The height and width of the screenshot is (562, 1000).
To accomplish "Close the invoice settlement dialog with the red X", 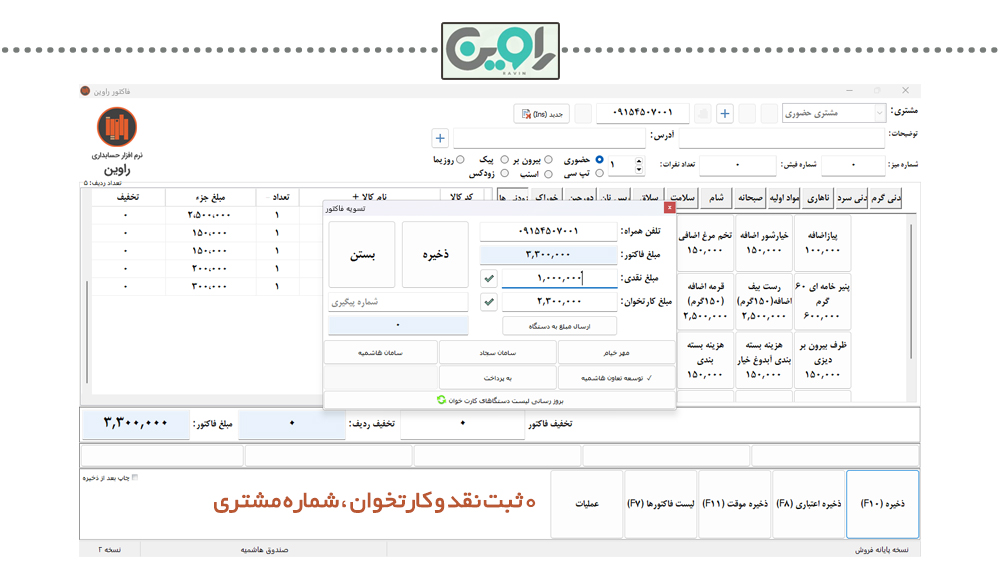I will point(669,208).
